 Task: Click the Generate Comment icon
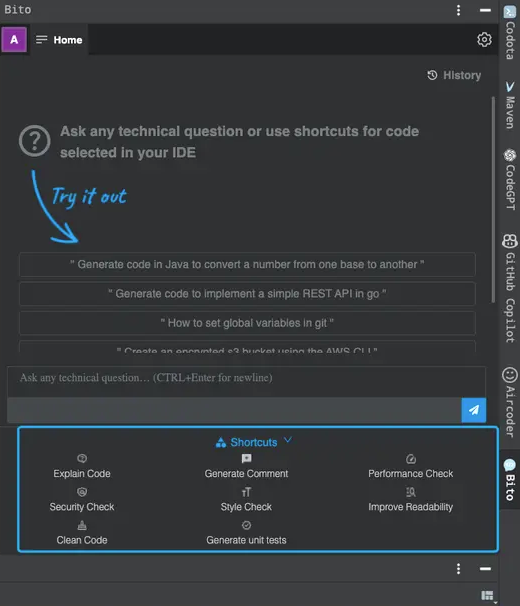[246, 458]
